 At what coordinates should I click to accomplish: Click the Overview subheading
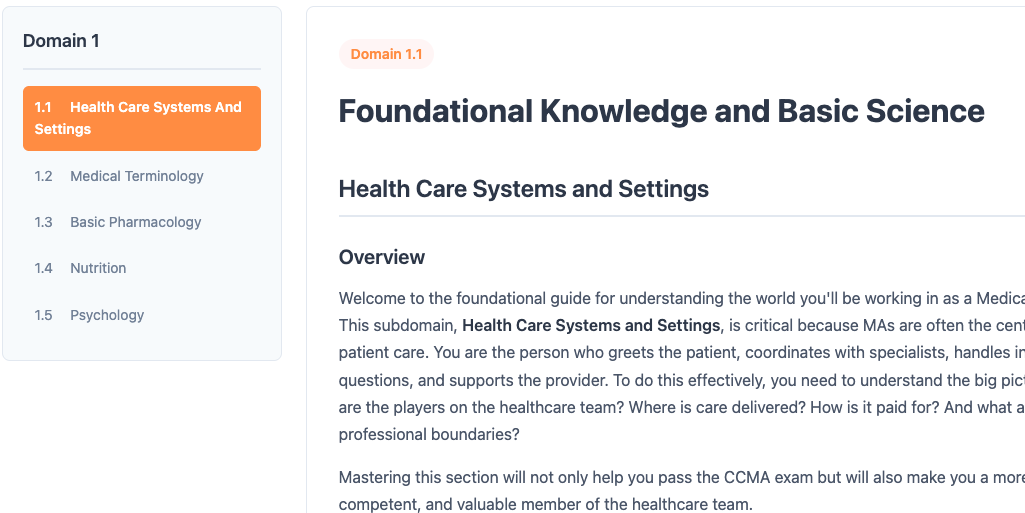[382, 257]
